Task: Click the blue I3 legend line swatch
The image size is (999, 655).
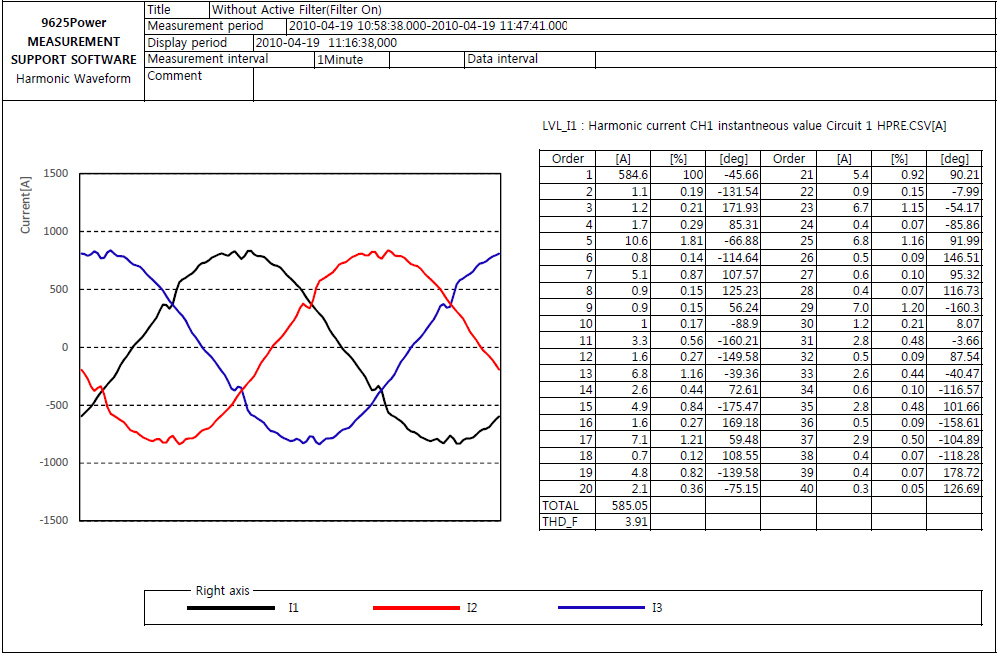Action: pyautogui.click(x=600, y=608)
